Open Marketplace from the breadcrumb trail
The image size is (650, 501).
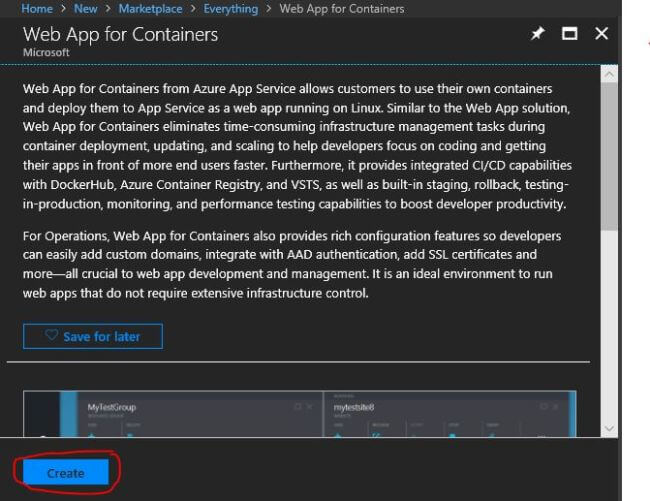pos(148,9)
